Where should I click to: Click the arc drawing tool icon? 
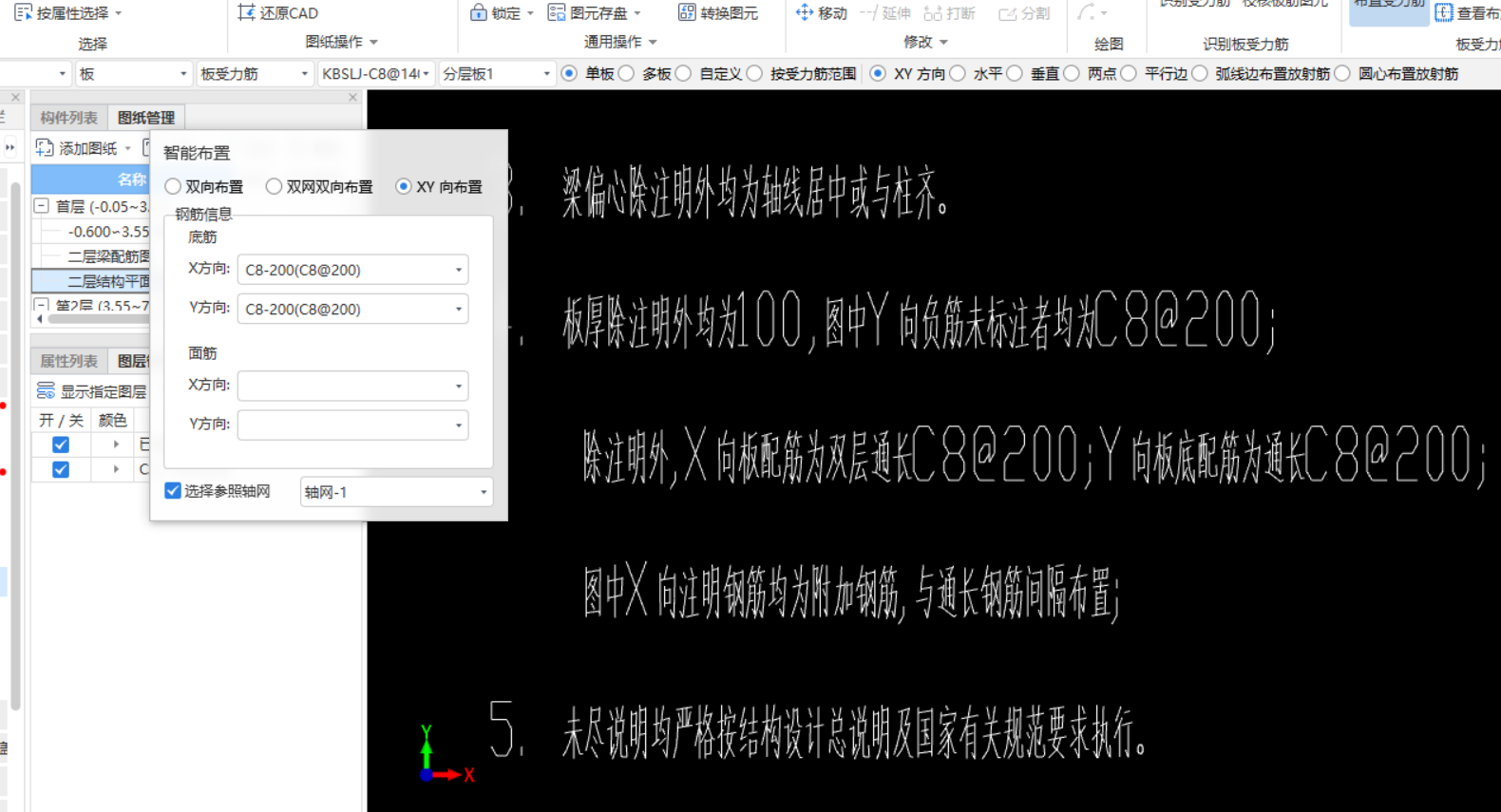1086,12
